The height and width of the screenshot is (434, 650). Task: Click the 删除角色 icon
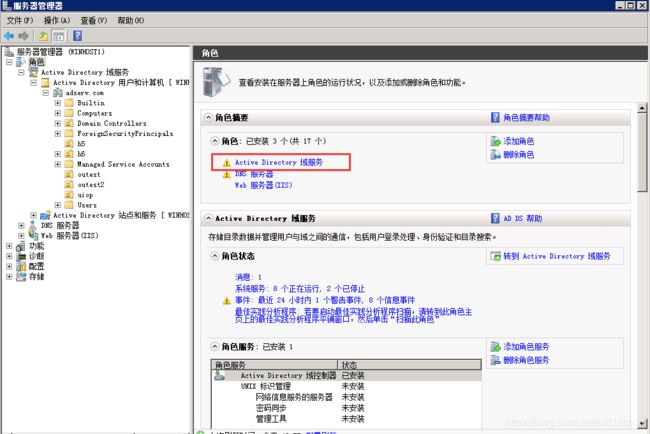(495, 155)
